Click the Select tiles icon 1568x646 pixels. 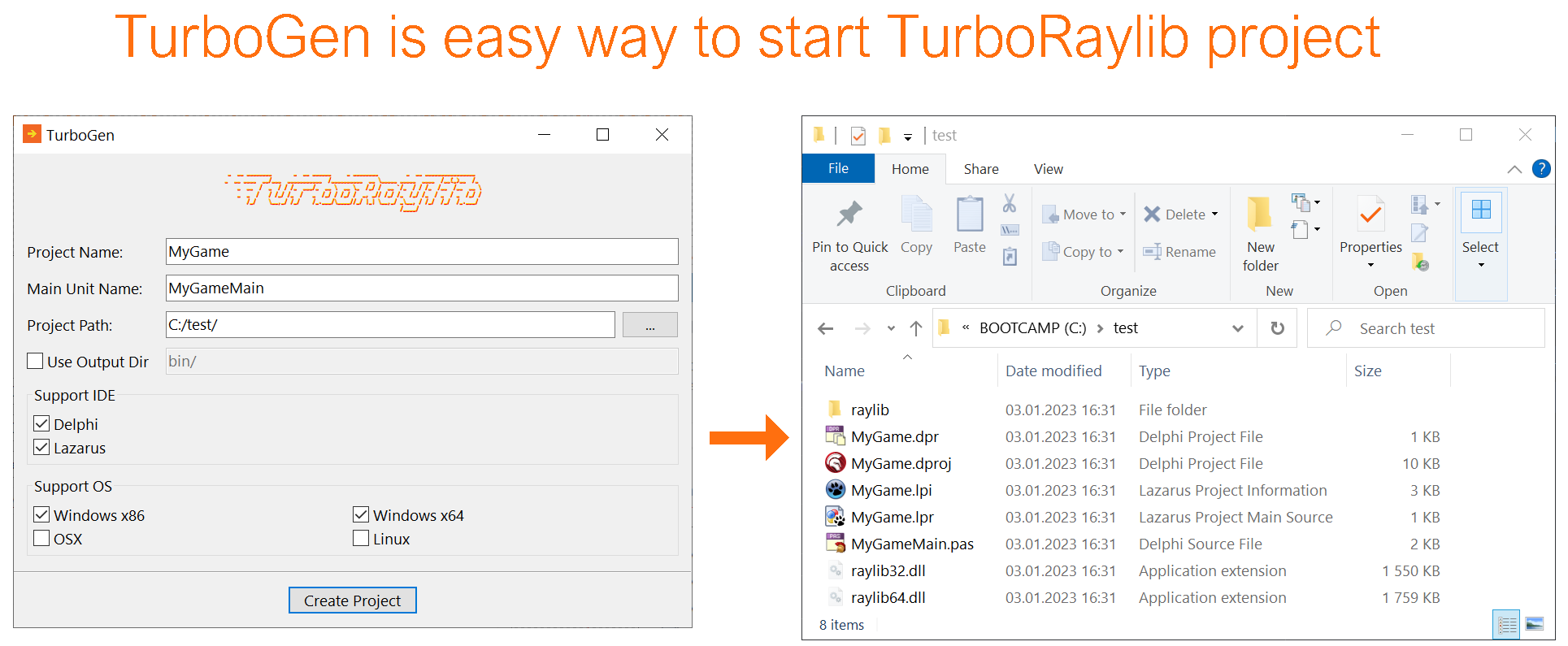click(1481, 210)
